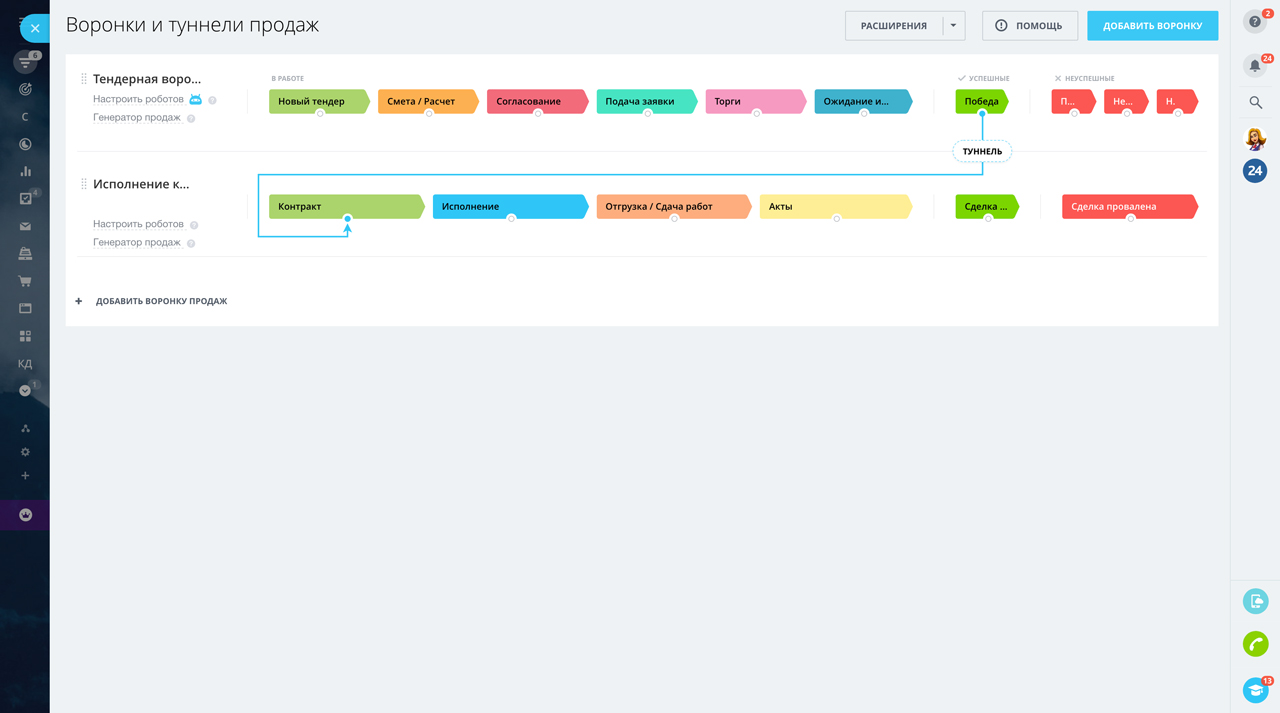Click the ТУННЕЛЬ label on the connector

[982, 152]
